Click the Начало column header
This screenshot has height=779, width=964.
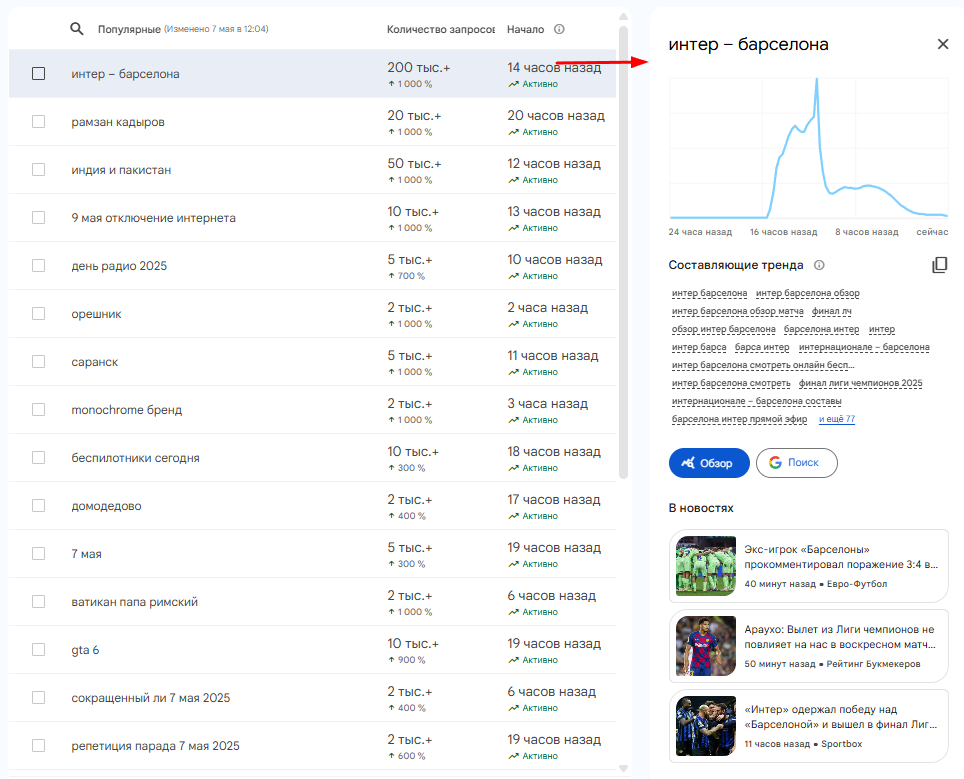click(x=526, y=30)
